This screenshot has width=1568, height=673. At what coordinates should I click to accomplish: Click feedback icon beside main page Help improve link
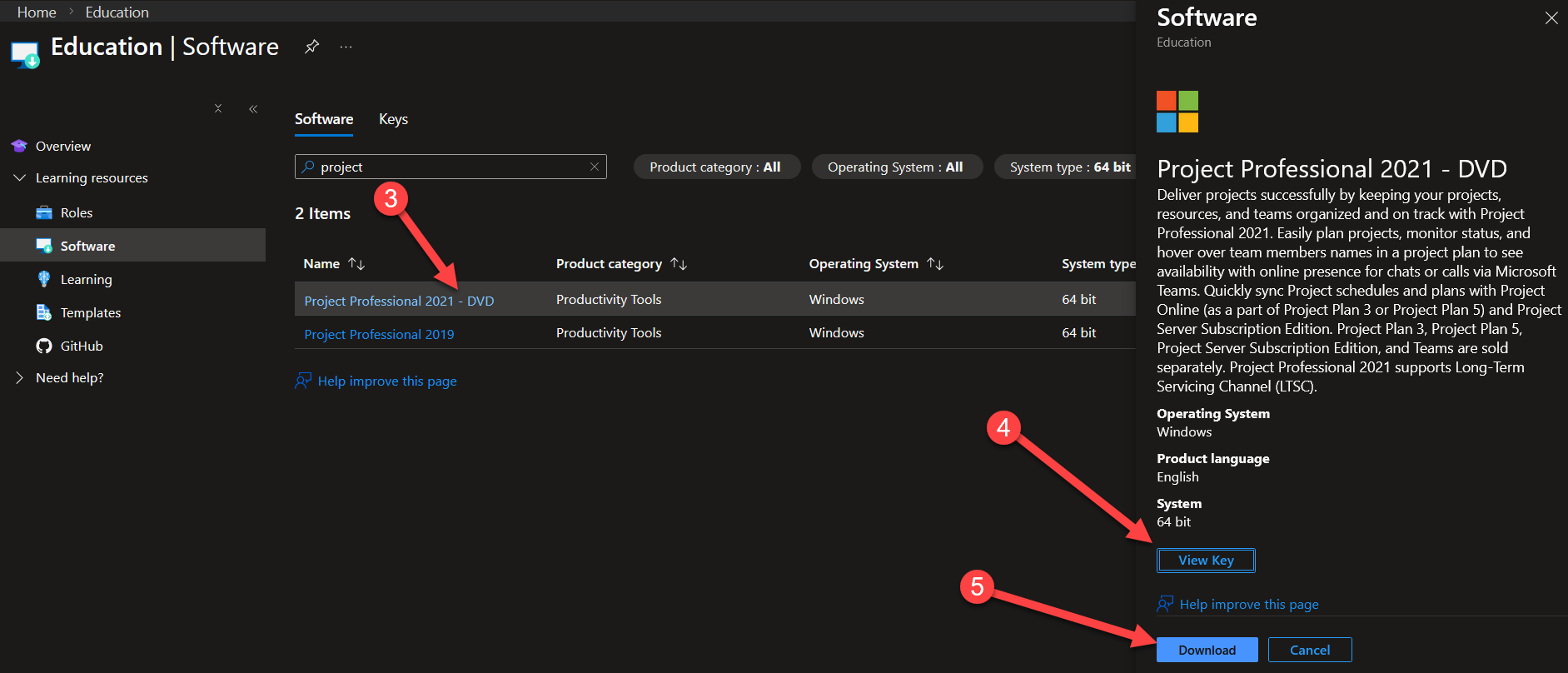[303, 381]
